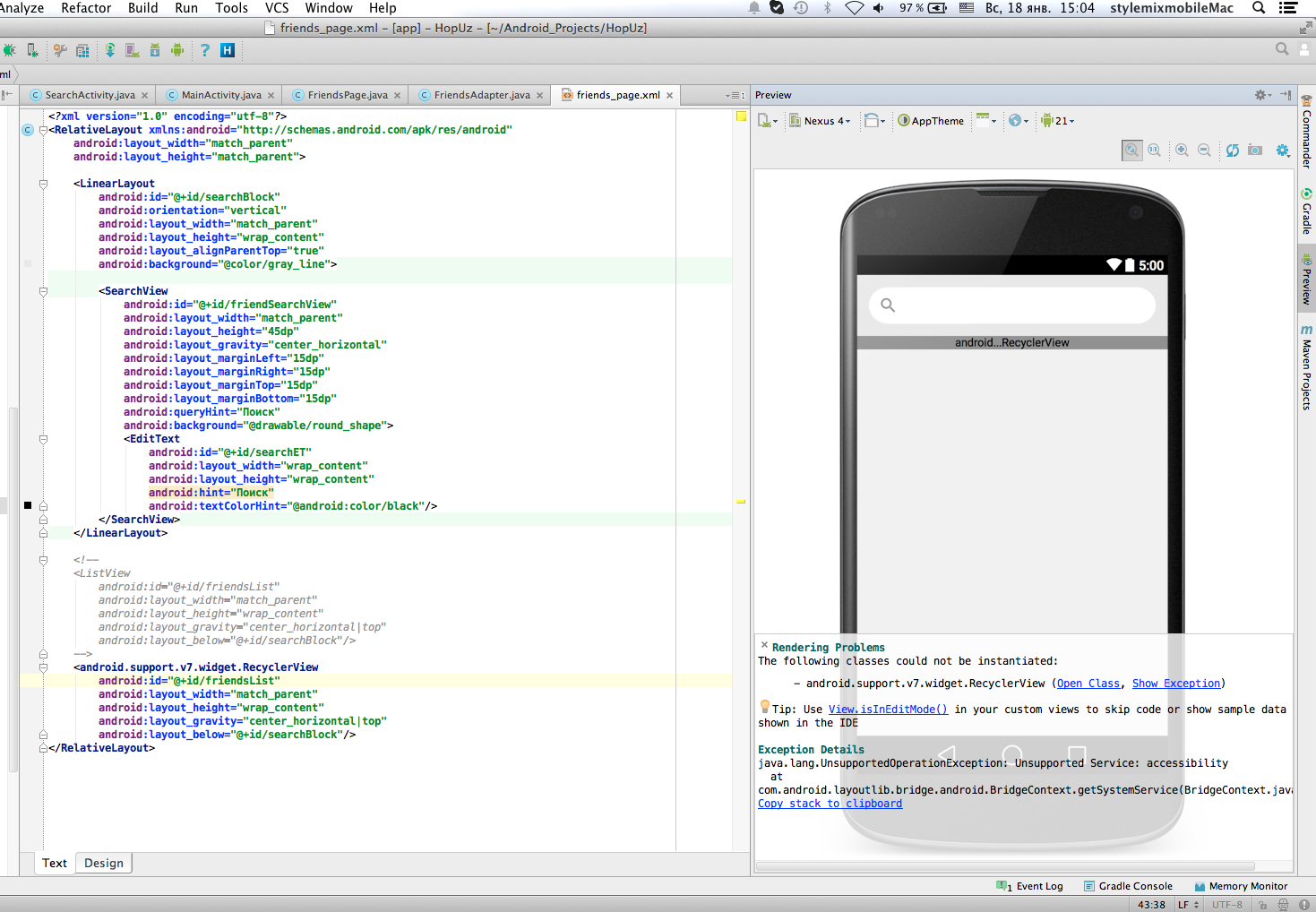Click the Android Device Monitor icon
Image resolution: width=1316 pixels, height=912 pixels.
[177, 50]
